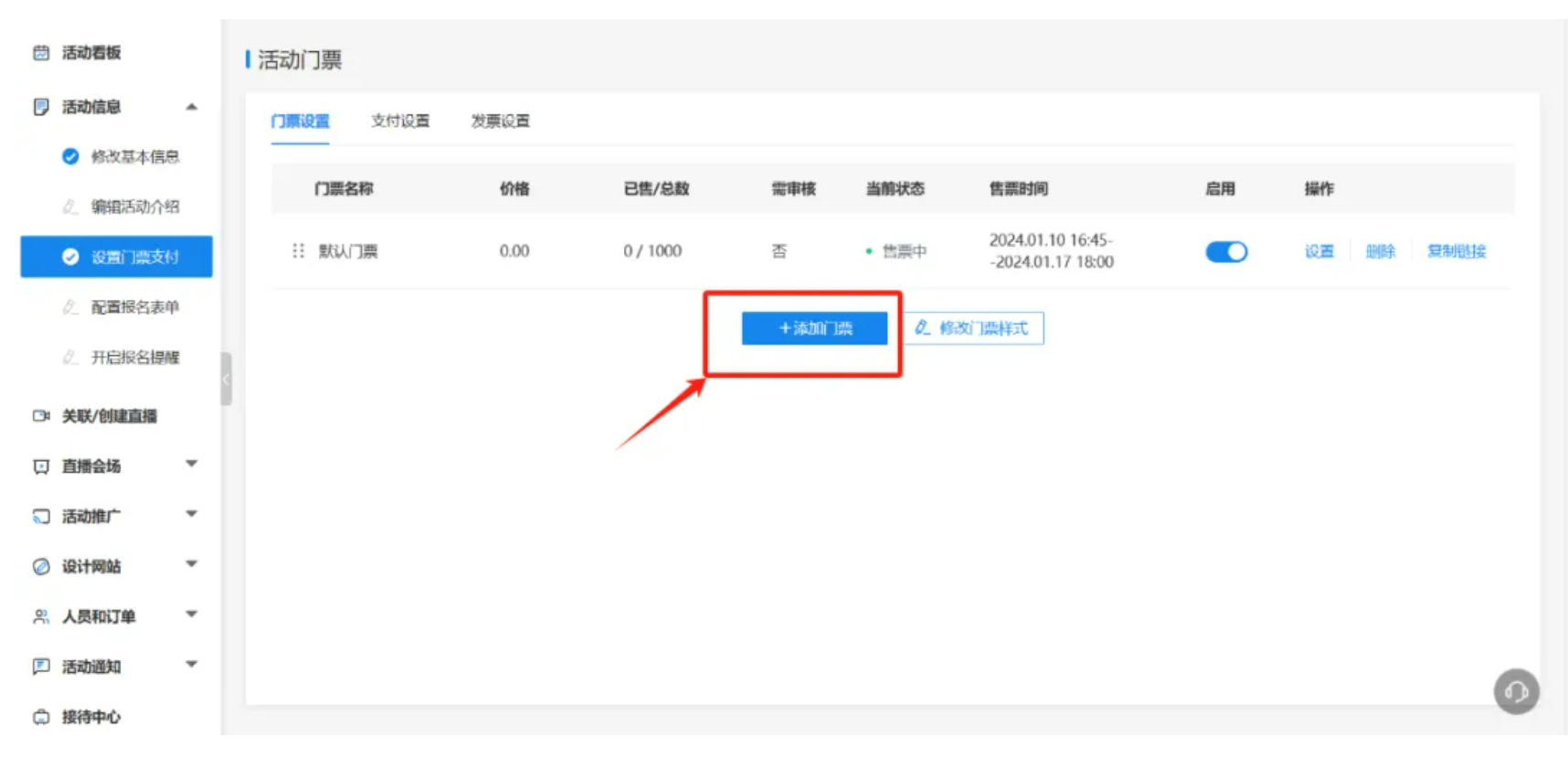This screenshot has height=758, width=1568.
Task: Click the 活动信息 document icon
Action: click(x=41, y=107)
